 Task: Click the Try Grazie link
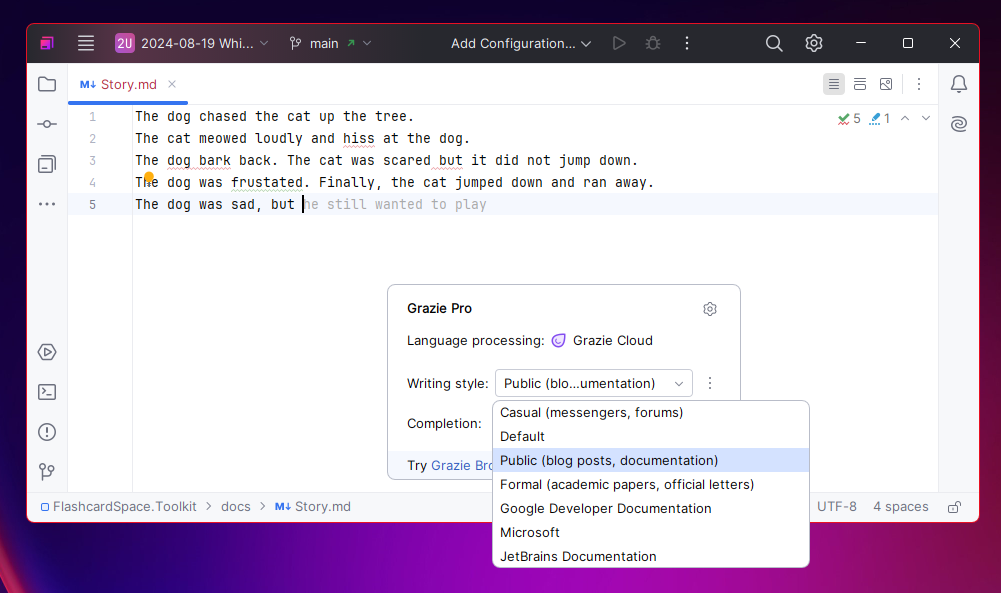462,465
